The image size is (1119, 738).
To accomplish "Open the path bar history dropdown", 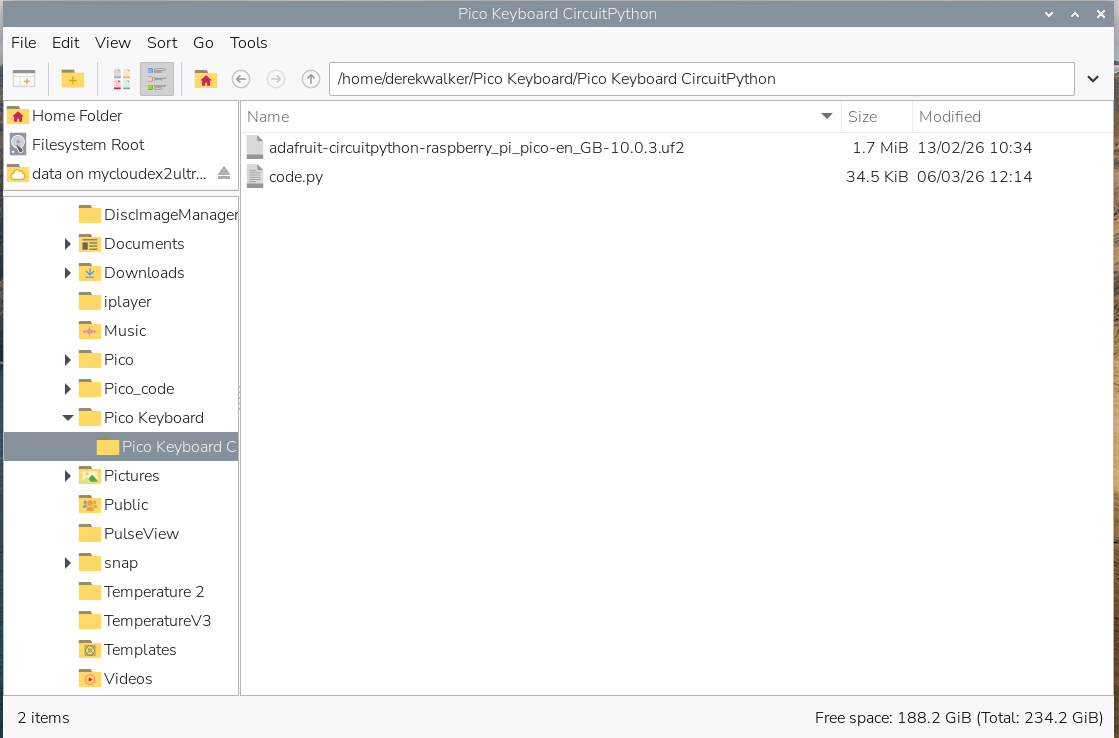I will pos(1092,79).
